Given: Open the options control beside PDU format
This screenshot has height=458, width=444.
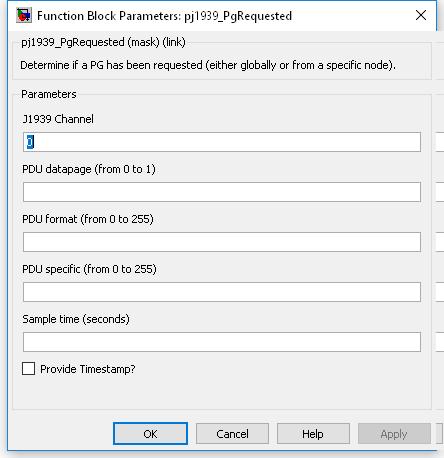Looking at the screenshot, I should 440,242.
